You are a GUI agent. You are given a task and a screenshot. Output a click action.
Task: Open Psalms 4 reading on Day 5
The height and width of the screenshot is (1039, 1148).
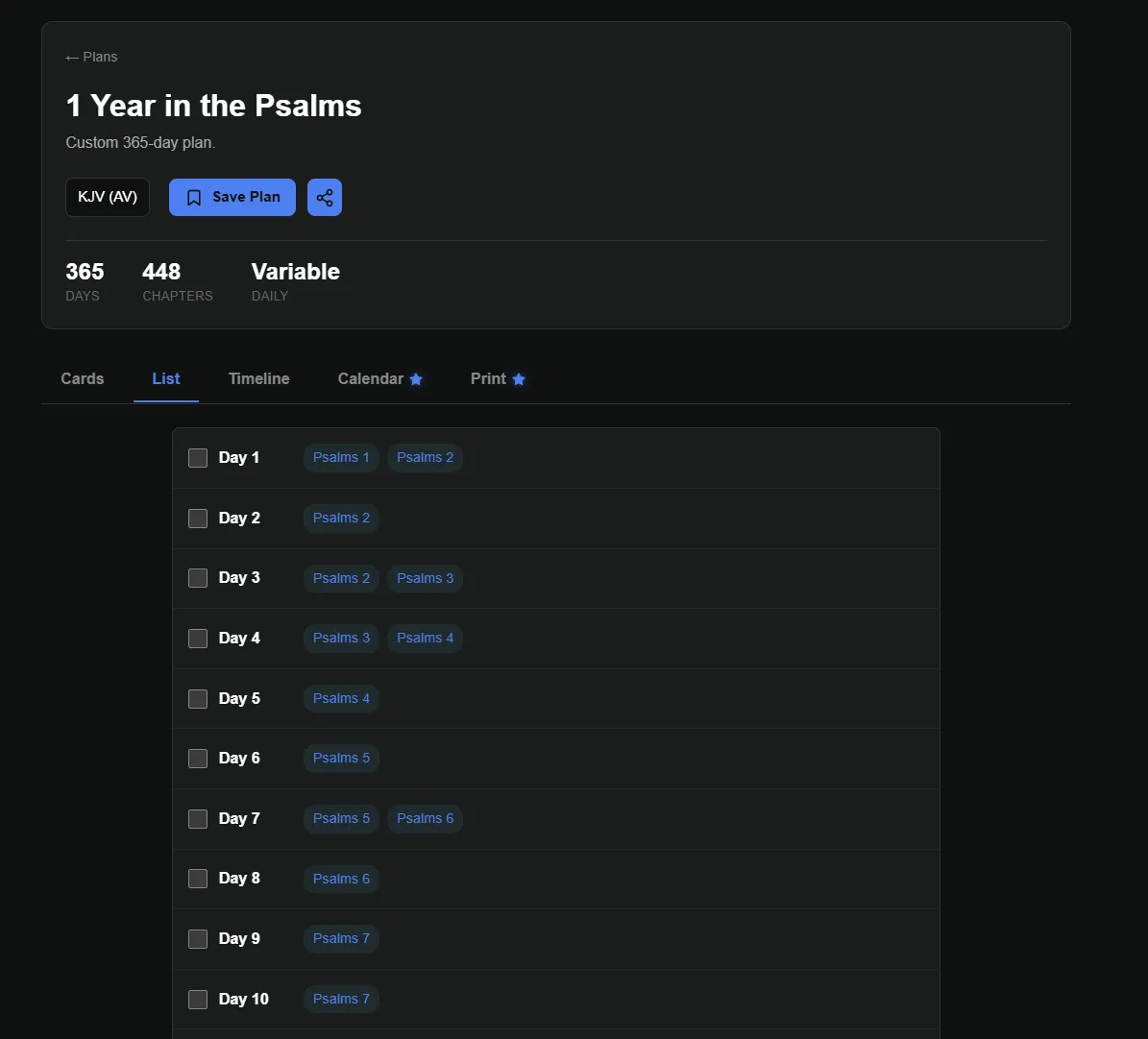341,698
